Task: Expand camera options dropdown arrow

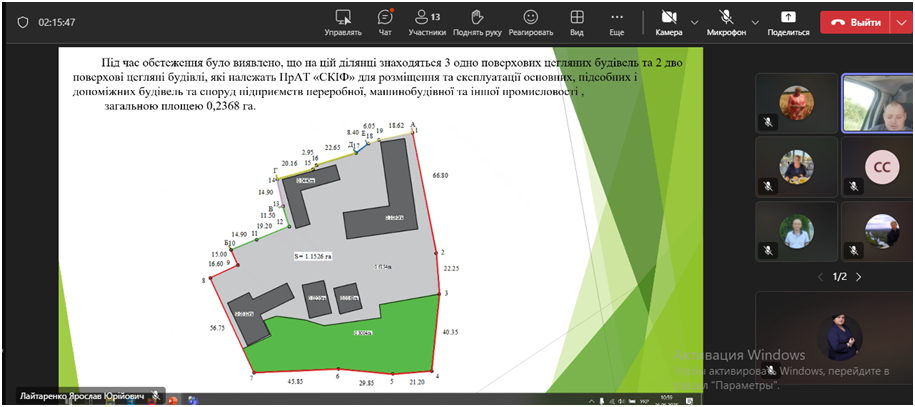Action: click(x=694, y=21)
